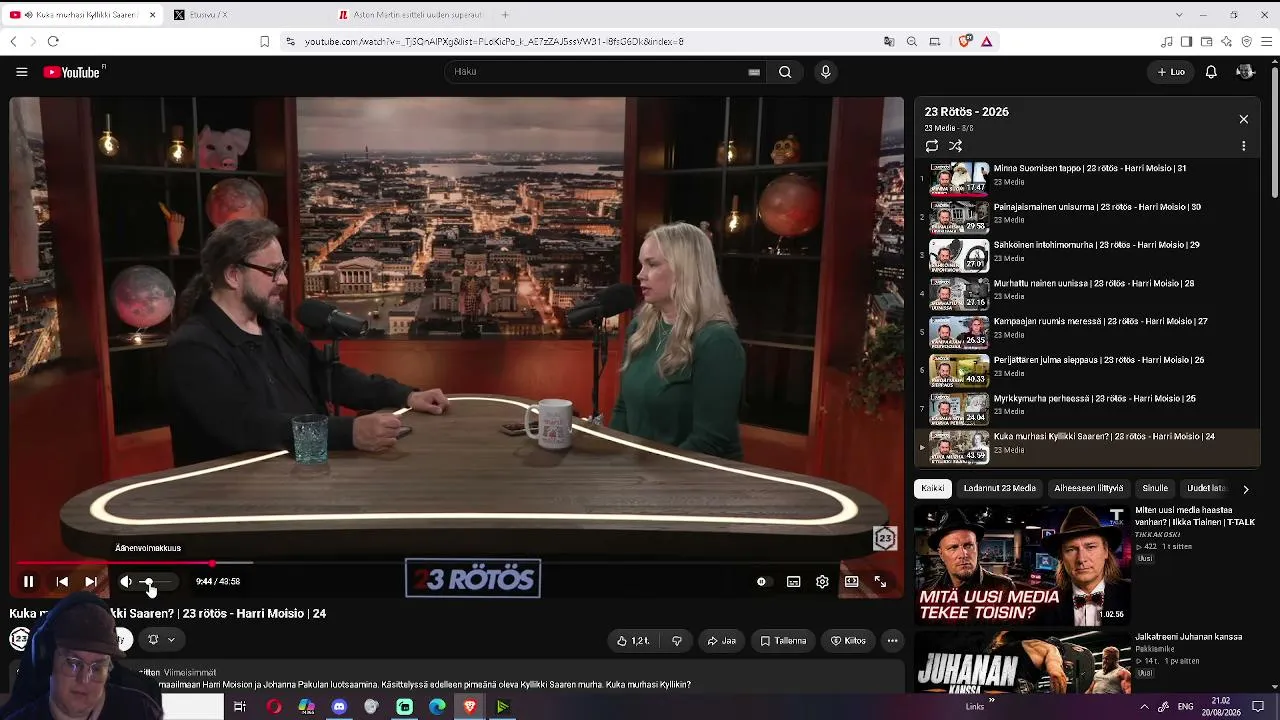
Task: Open 'Kampaajan ruumis meressä' thumbnail in playlist
Action: 959,332
